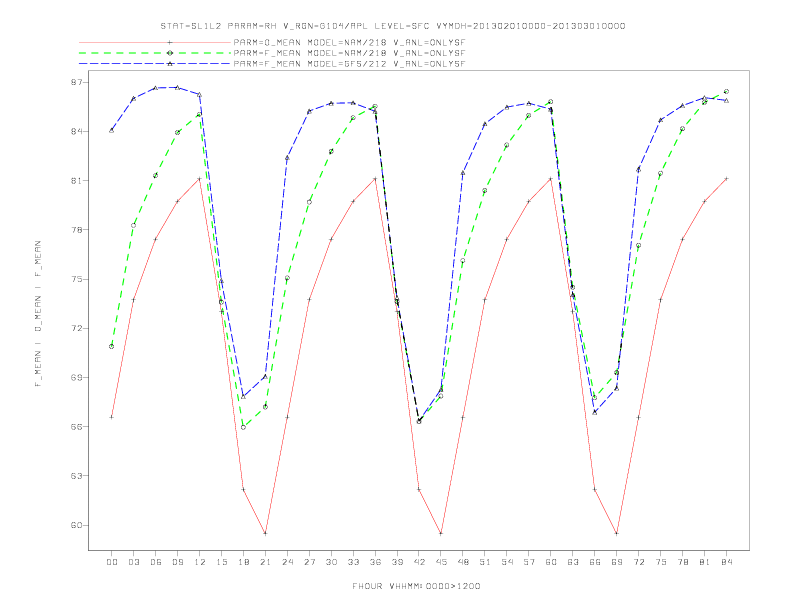Click x-axis forecast hour label 45
Screen dimensions: 792x612
[441, 562]
